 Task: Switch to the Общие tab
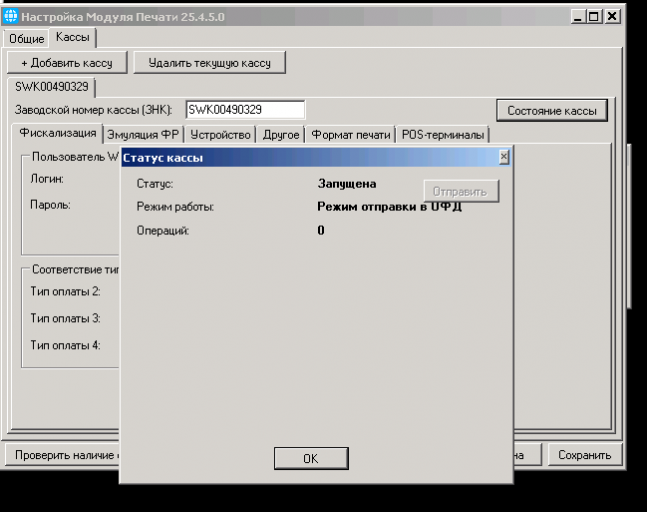26,38
